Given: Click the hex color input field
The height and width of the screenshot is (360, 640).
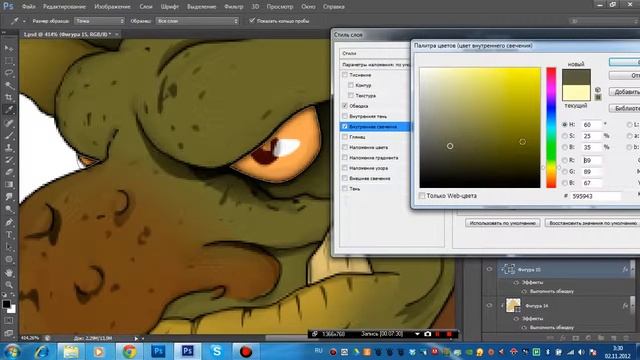Looking at the screenshot, I should tap(596, 196).
